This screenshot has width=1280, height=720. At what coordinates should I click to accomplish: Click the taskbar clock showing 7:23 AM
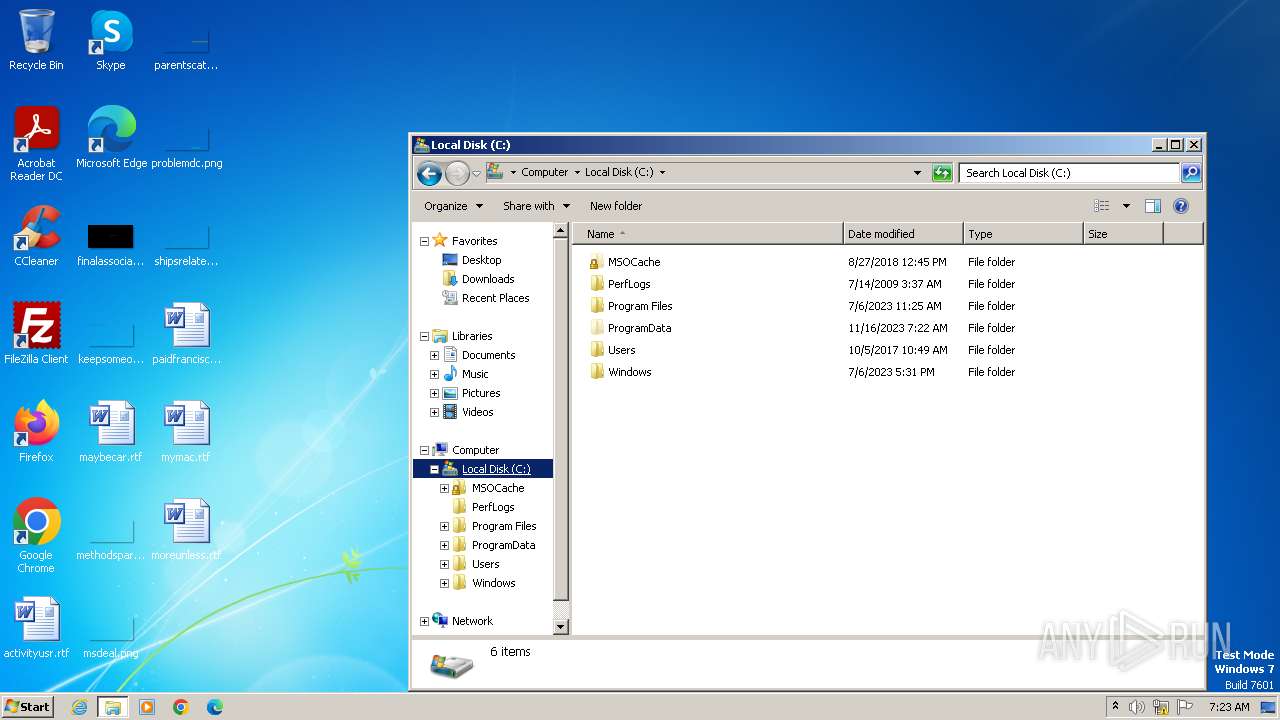(x=1229, y=707)
